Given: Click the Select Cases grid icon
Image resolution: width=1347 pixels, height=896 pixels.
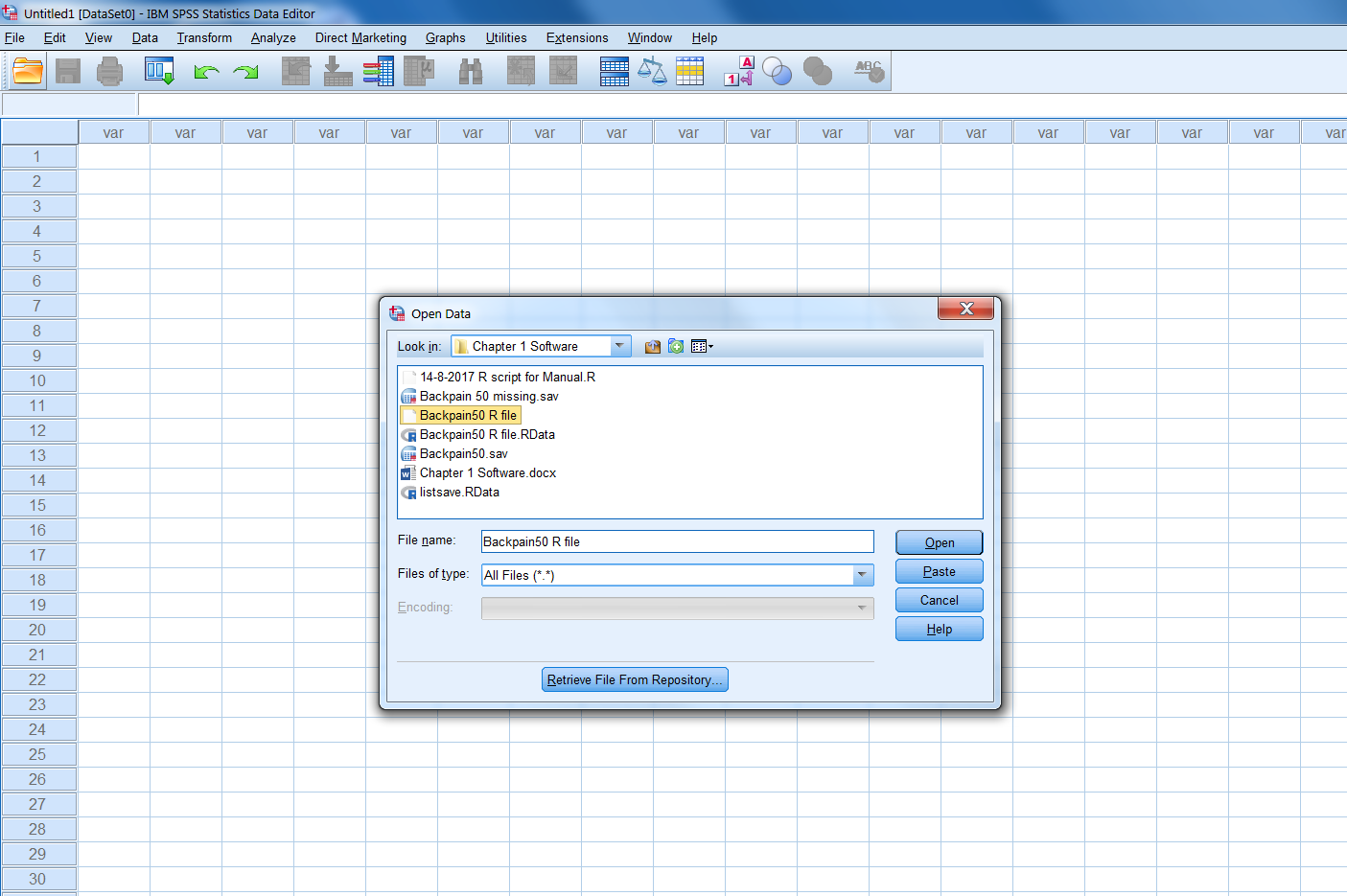Looking at the screenshot, I should coord(689,72).
